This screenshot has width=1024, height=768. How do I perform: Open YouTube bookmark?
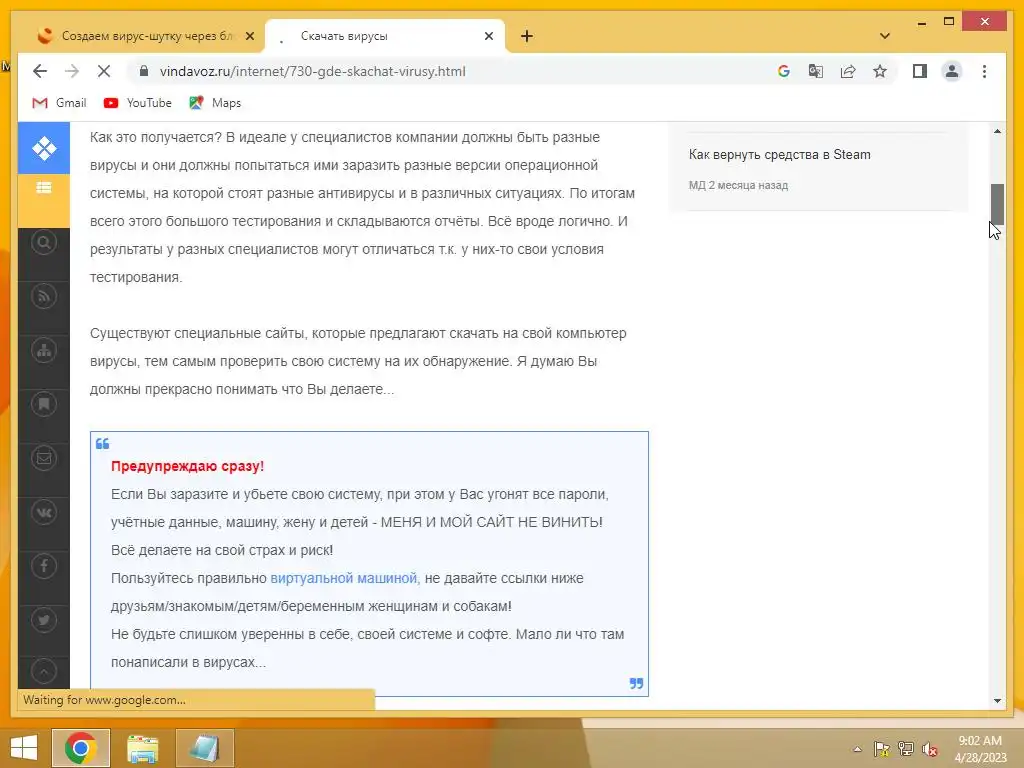pos(138,103)
